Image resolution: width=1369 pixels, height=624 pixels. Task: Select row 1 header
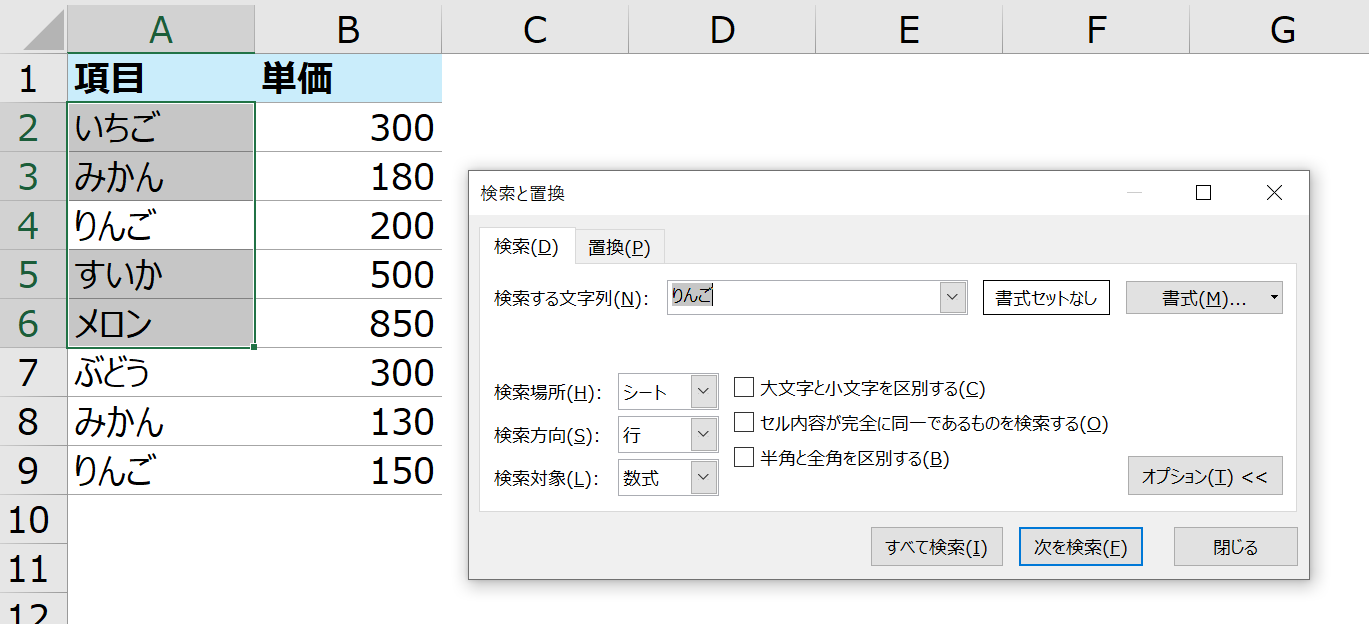(x=33, y=78)
